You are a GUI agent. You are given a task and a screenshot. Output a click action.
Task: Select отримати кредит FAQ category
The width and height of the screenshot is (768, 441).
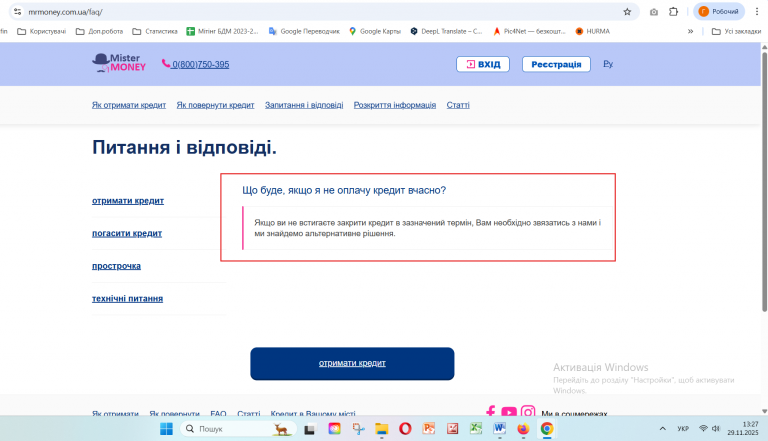coord(128,201)
